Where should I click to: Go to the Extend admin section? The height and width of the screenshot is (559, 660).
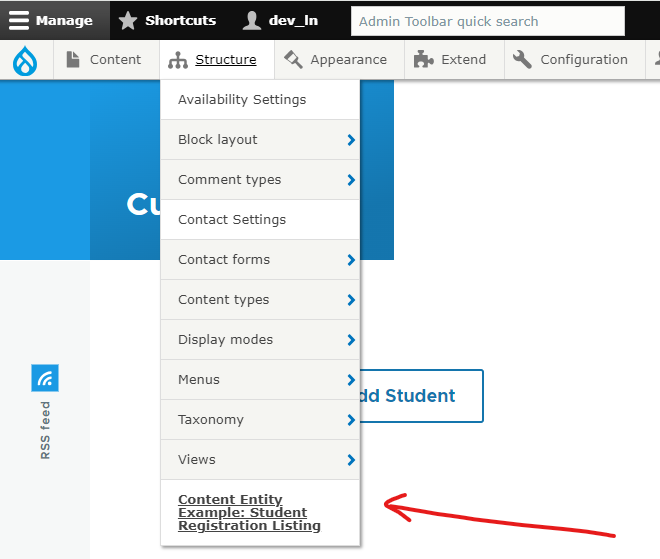(x=463, y=59)
